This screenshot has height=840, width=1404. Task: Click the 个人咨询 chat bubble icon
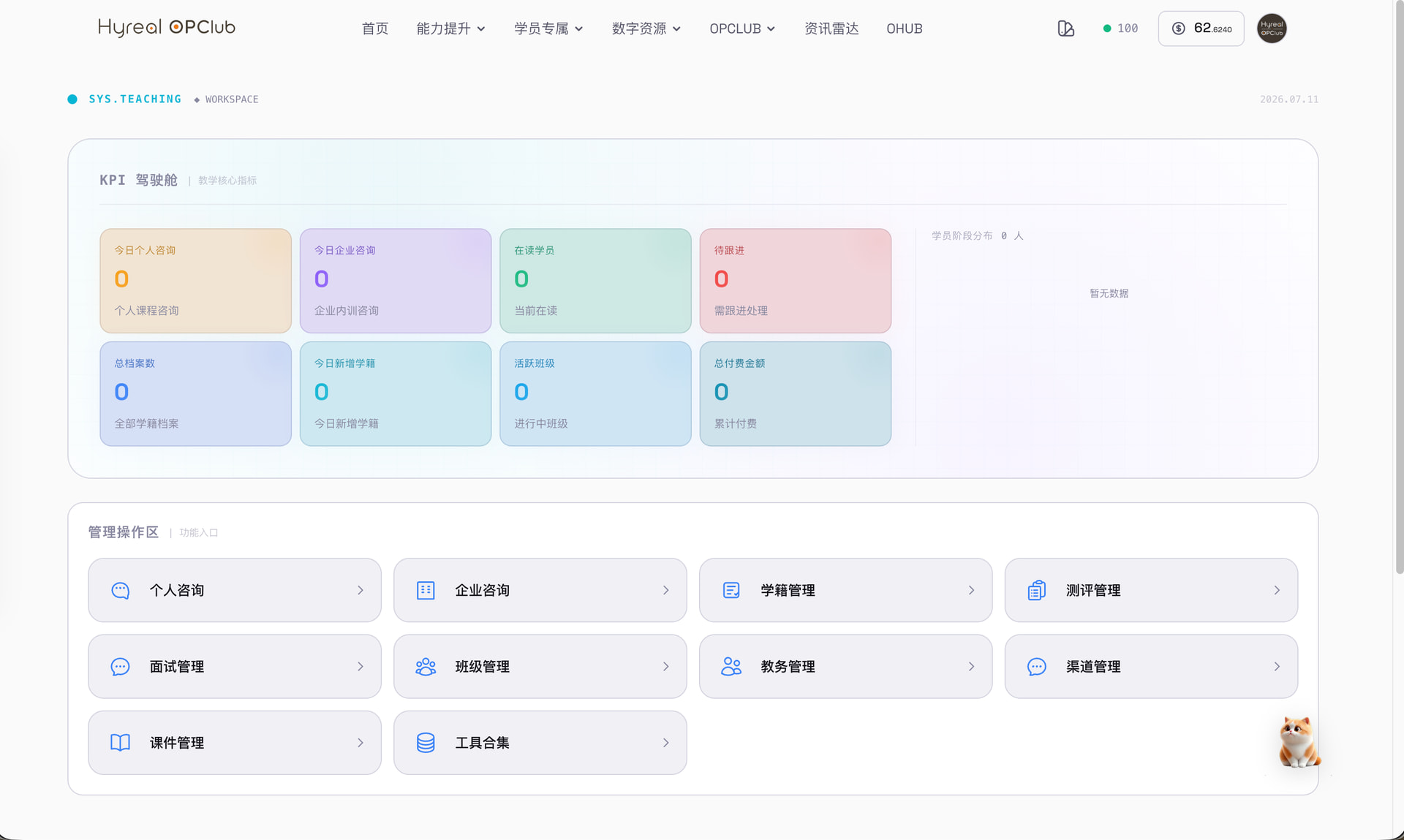(120, 591)
